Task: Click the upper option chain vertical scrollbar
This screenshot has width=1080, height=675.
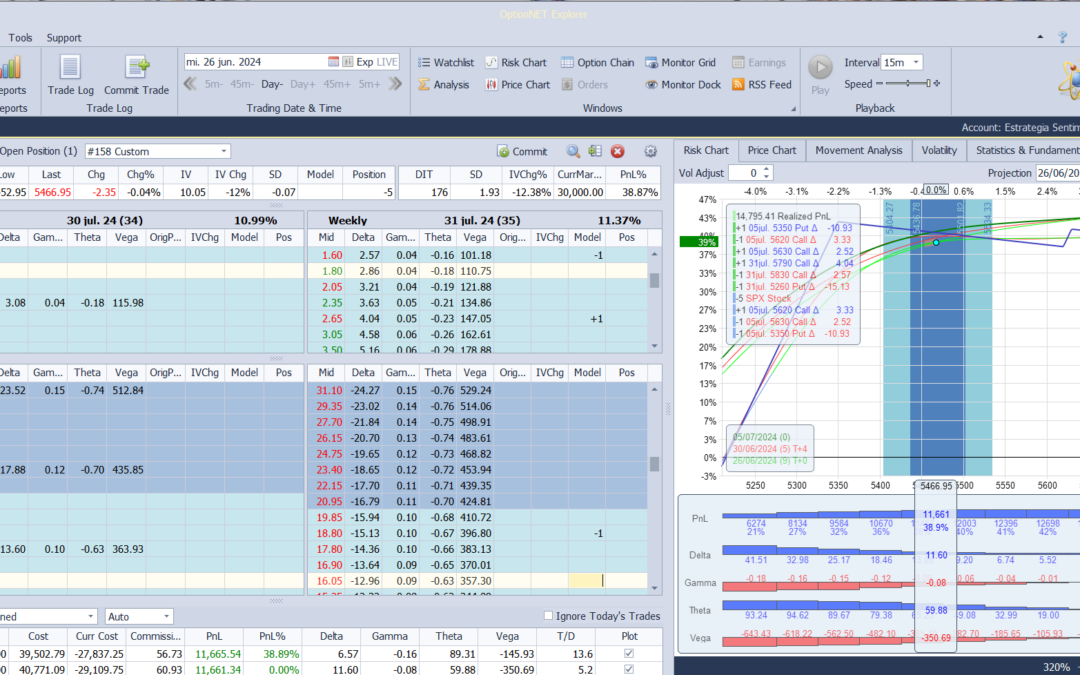Action: pyautogui.click(x=654, y=300)
